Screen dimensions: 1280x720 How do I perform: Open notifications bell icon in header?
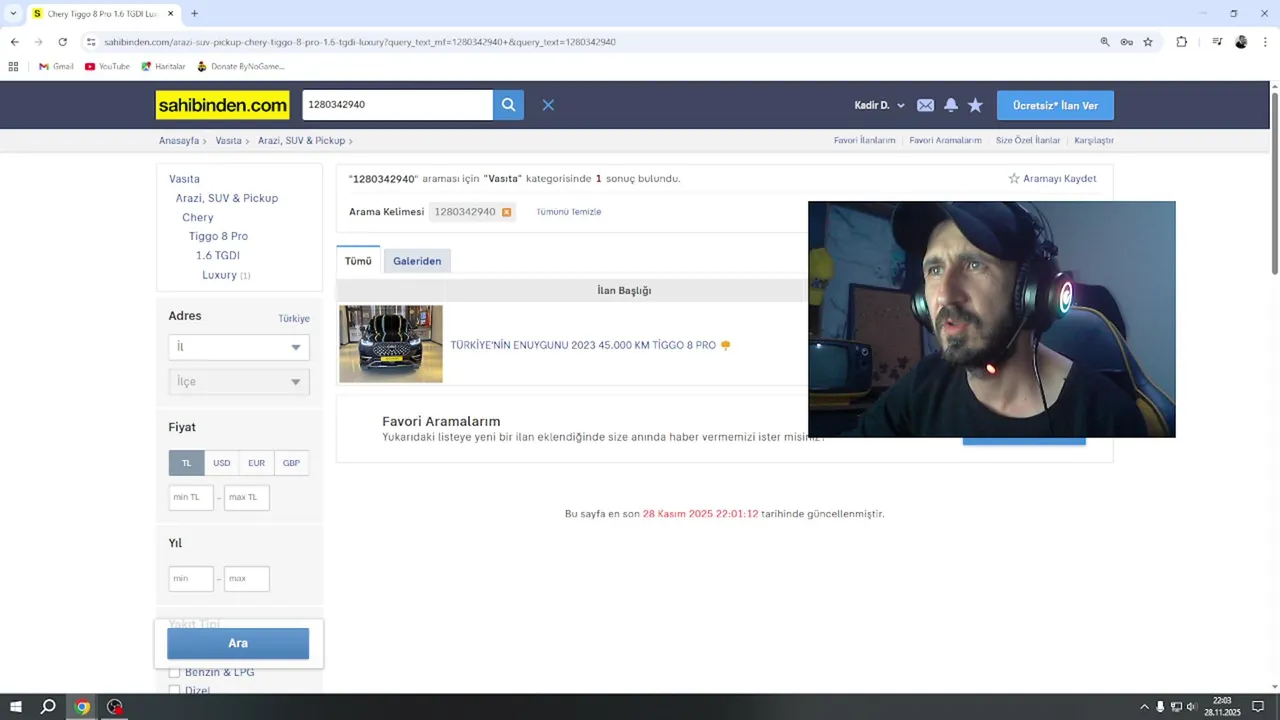pos(951,105)
